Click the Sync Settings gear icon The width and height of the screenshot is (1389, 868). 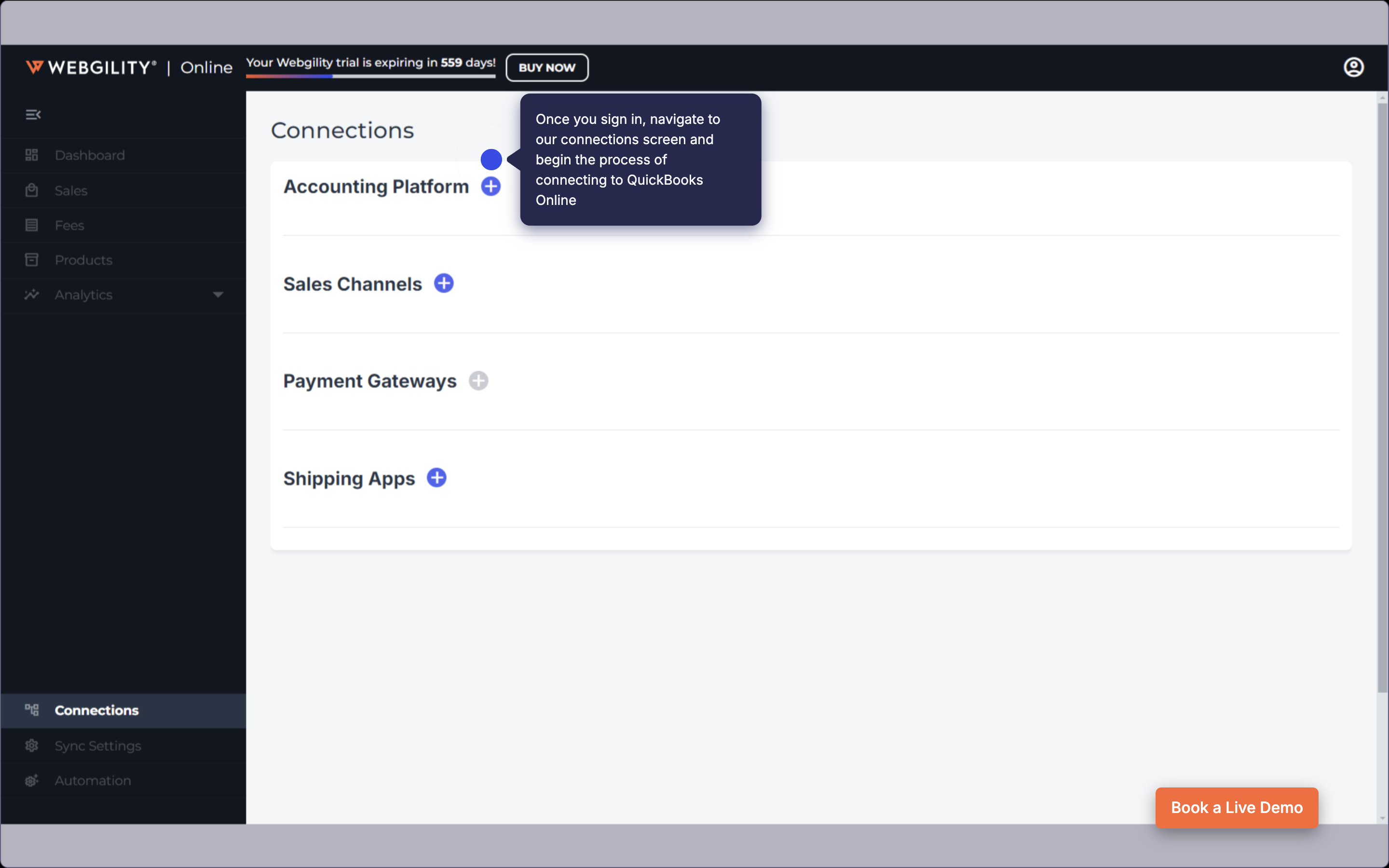click(31, 746)
